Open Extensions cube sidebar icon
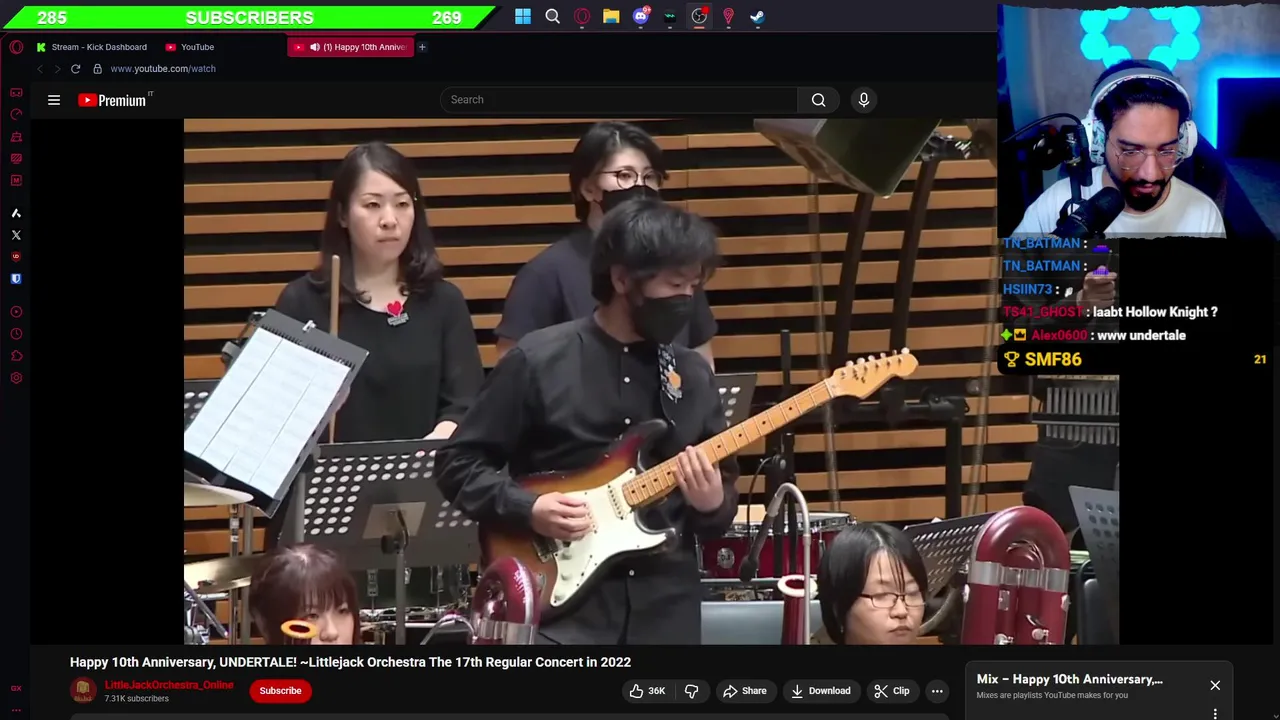Screen dimensions: 1280x720 pyautogui.click(x=16, y=356)
